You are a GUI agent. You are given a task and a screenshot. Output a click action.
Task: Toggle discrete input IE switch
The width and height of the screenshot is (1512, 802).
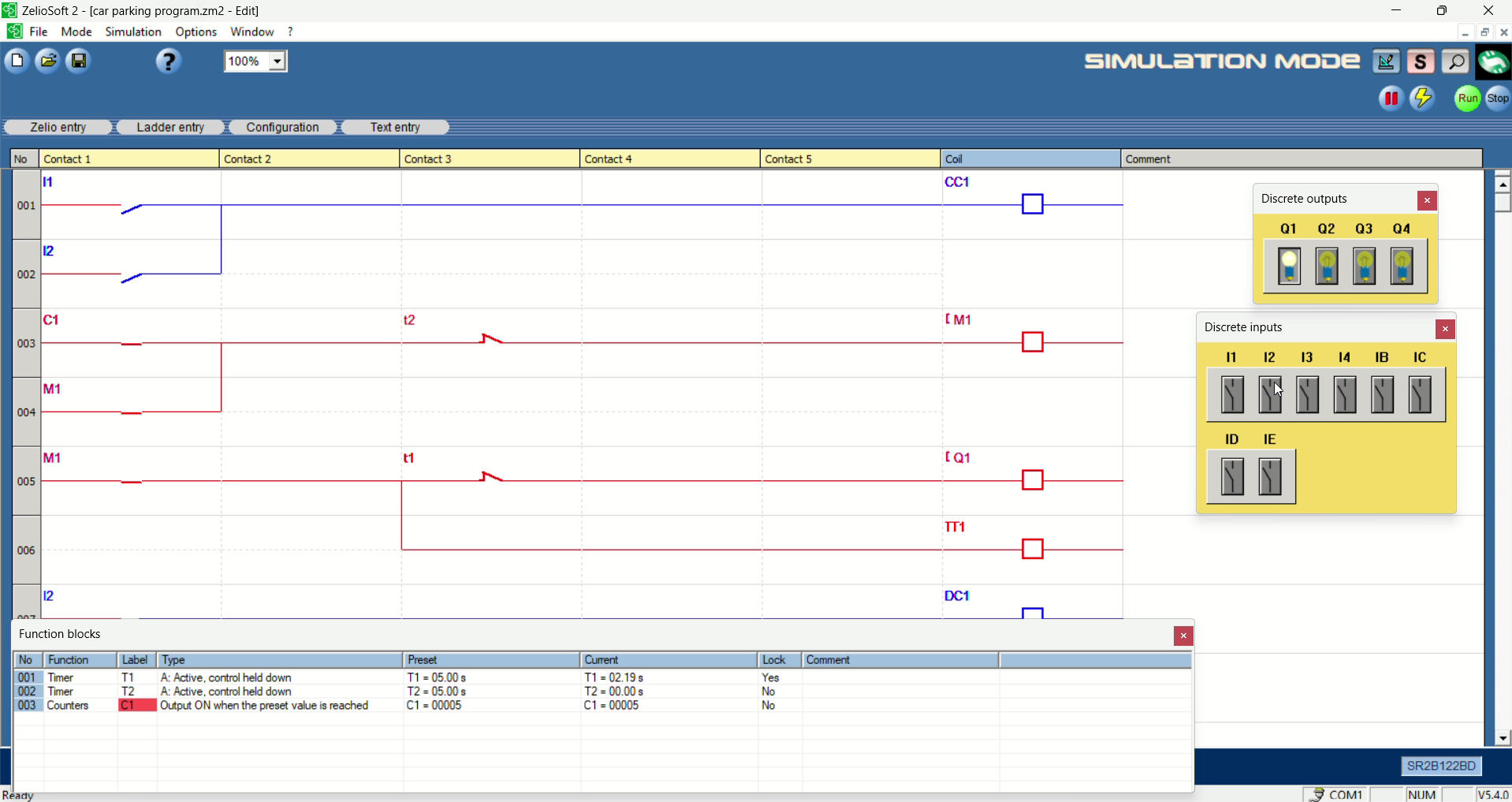[1270, 476]
